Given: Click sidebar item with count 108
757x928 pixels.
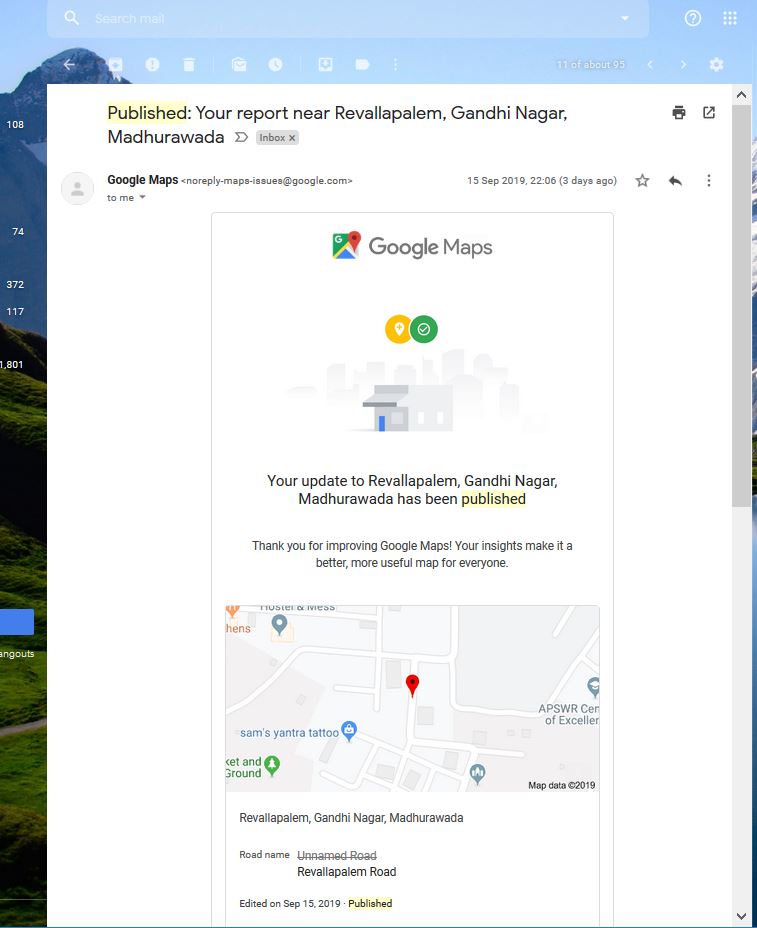Looking at the screenshot, I should coord(15,124).
